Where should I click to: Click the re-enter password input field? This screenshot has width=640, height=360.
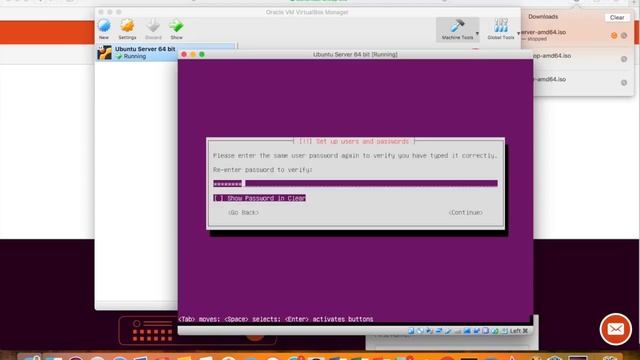point(355,183)
